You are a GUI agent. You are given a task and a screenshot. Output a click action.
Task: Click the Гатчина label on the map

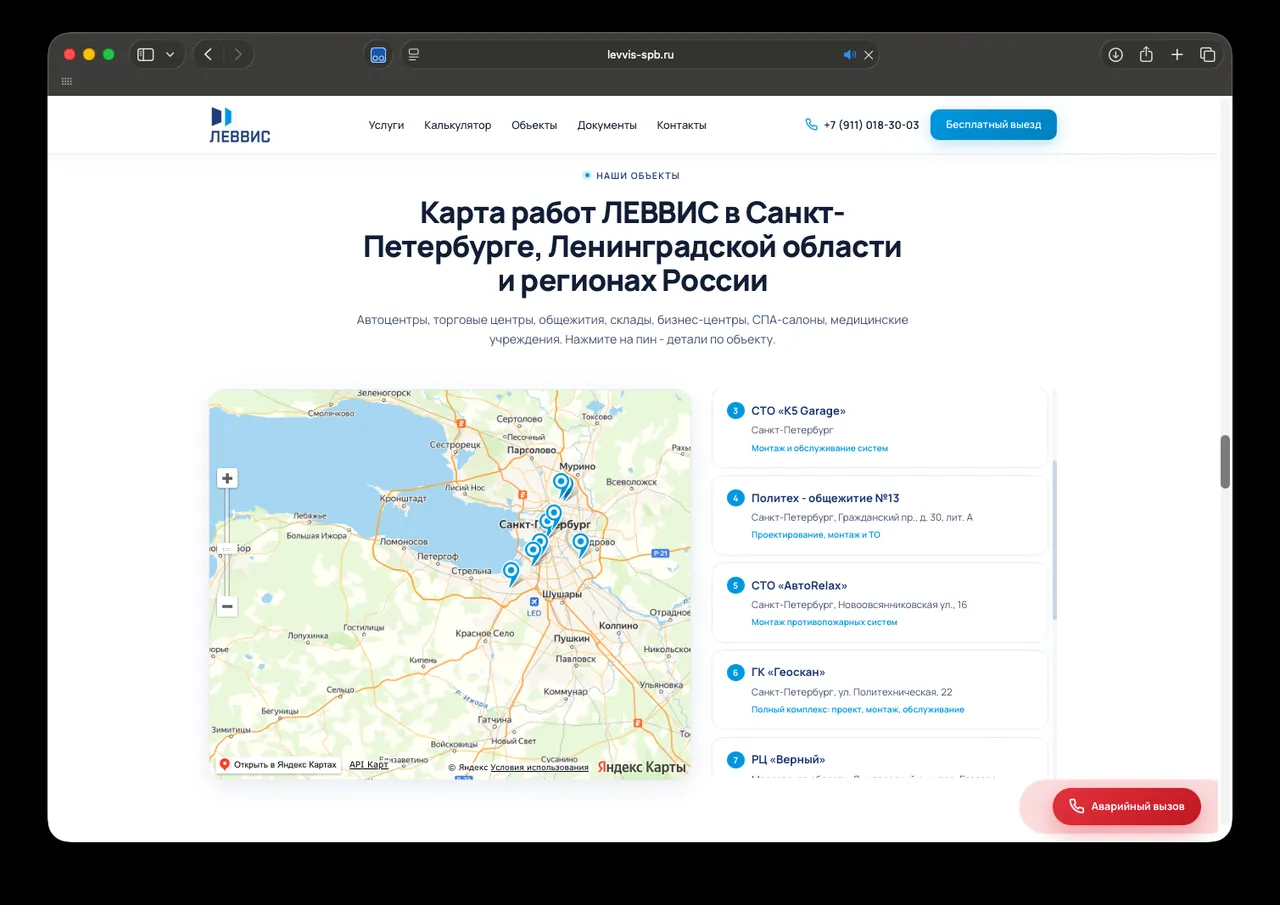[495, 720]
